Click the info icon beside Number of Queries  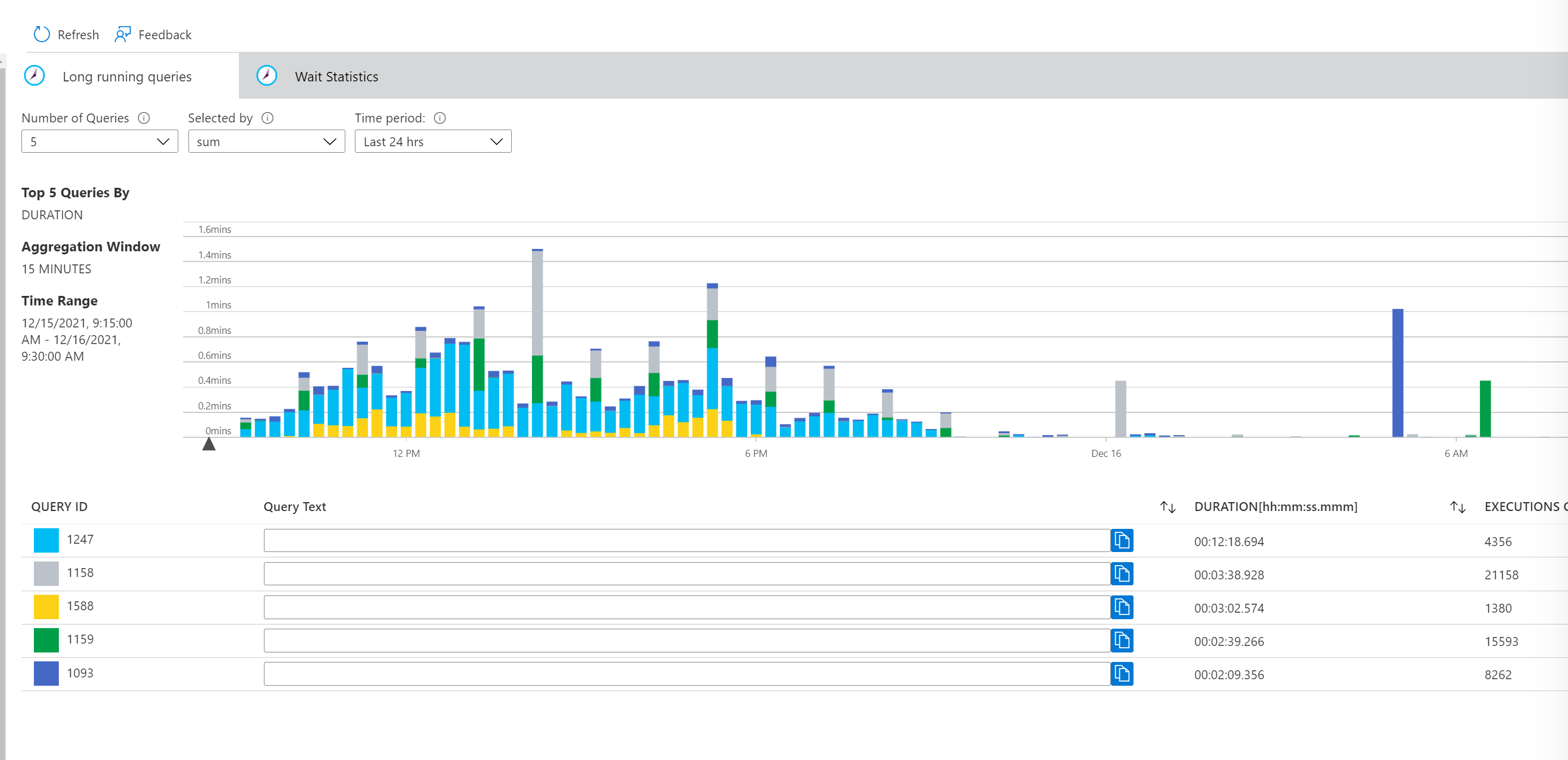pos(144,118)
